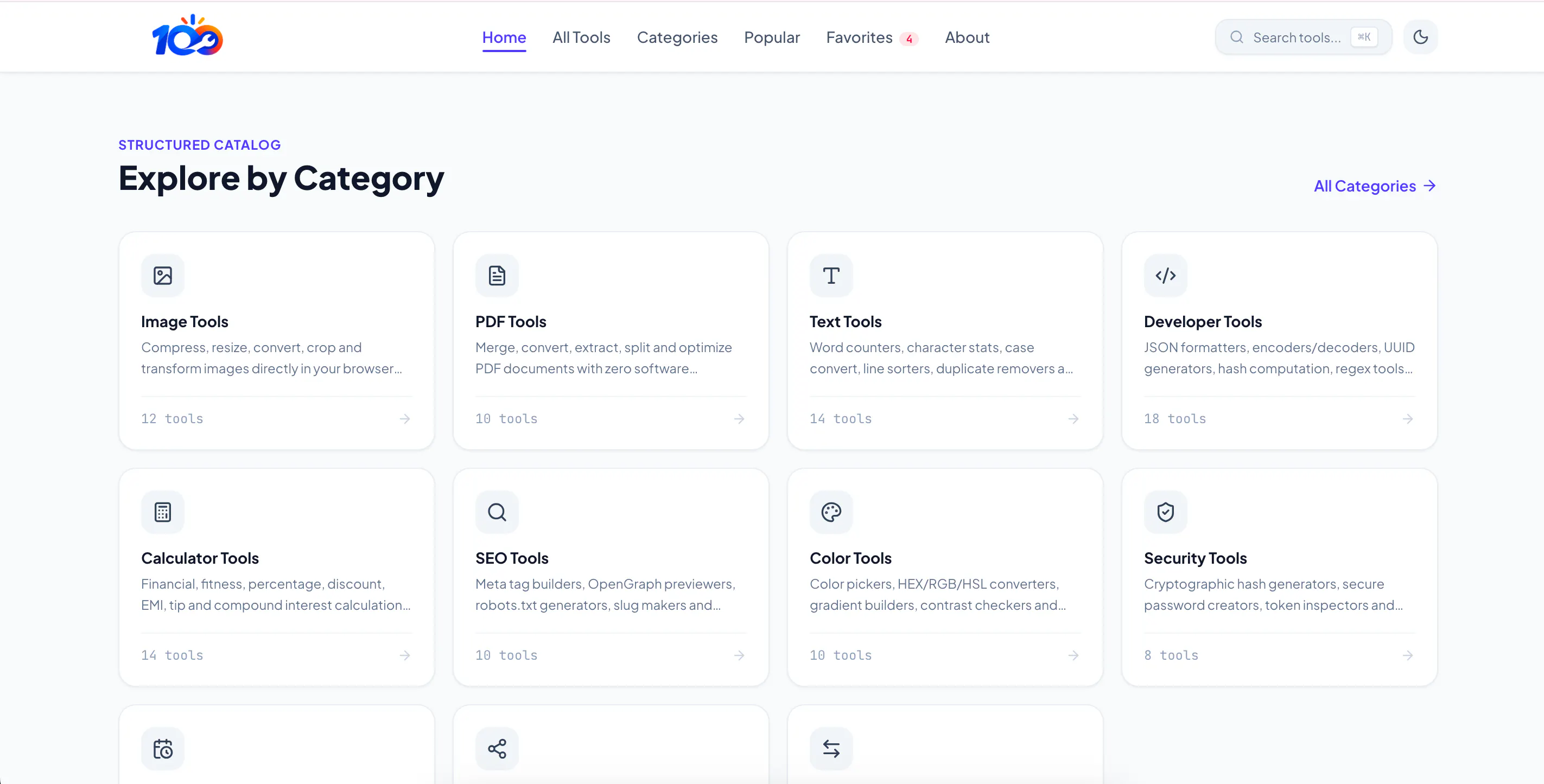Screen dimensions: 1544x784
Task: Click the magnifier icon in the search box
Action: click(1236, 37)
